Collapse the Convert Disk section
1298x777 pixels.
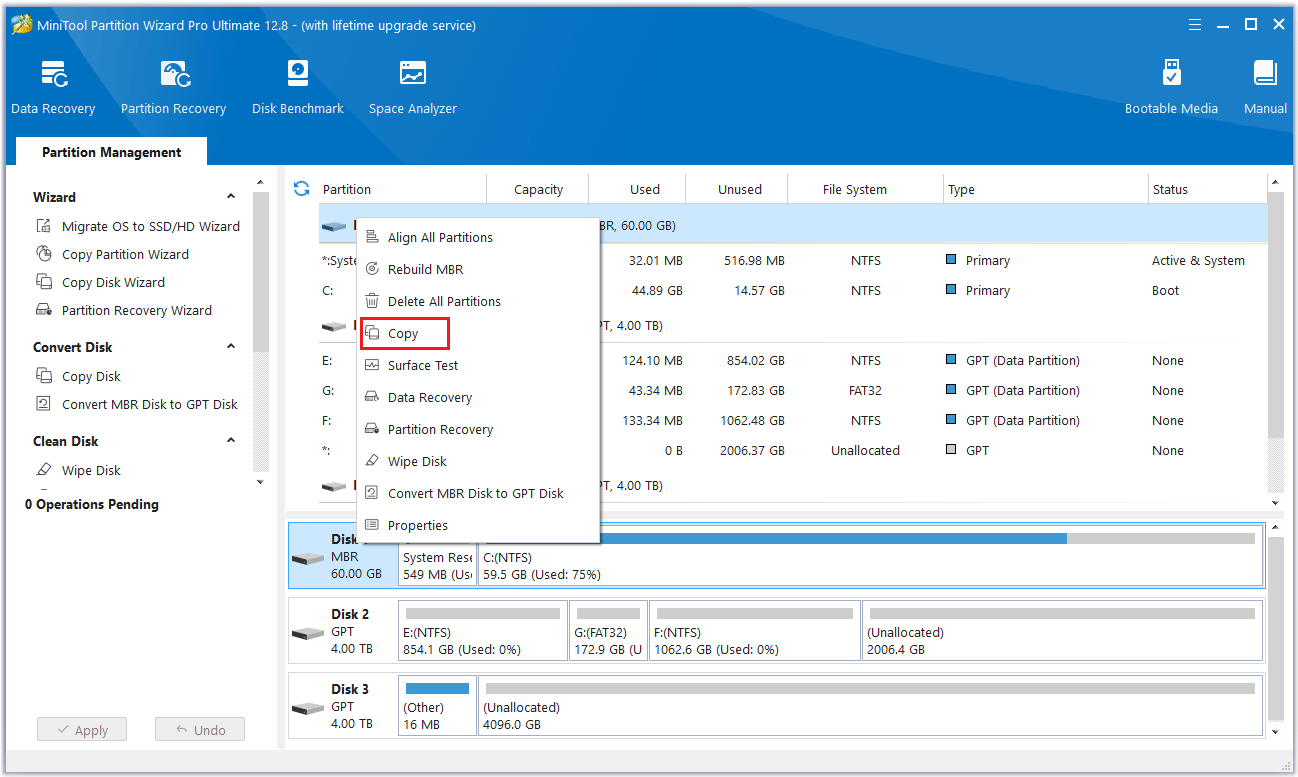[x=231, y=347]
